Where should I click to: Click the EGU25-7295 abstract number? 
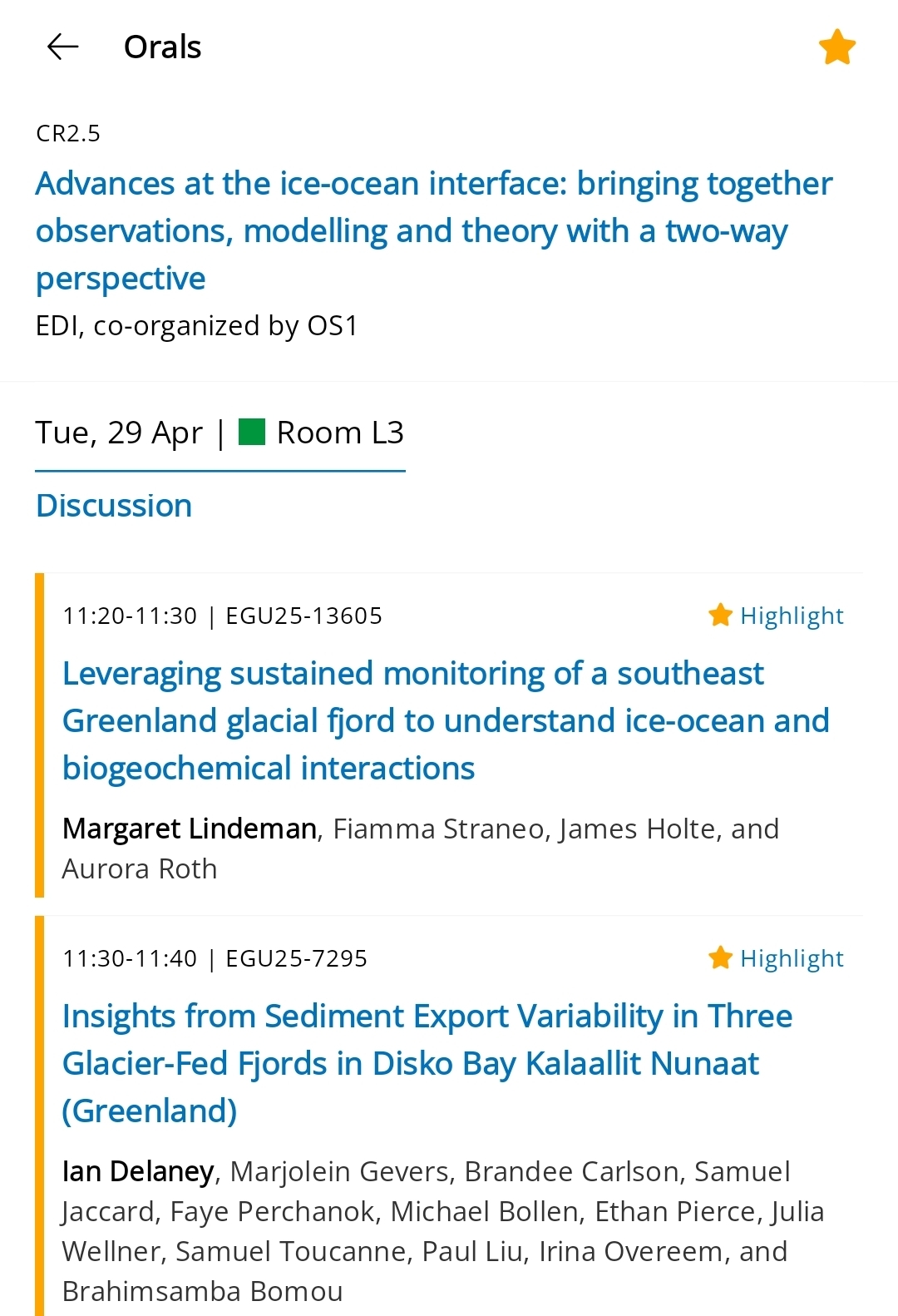click(x=297, y=959)
